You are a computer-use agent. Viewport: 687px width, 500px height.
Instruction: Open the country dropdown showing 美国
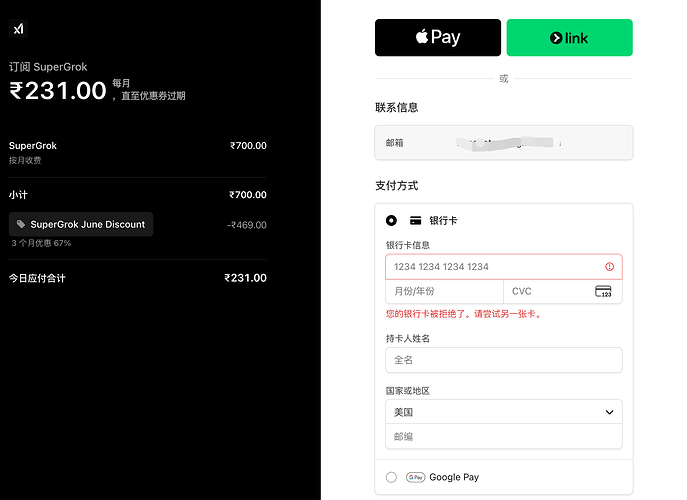click(x=504, y=412)
